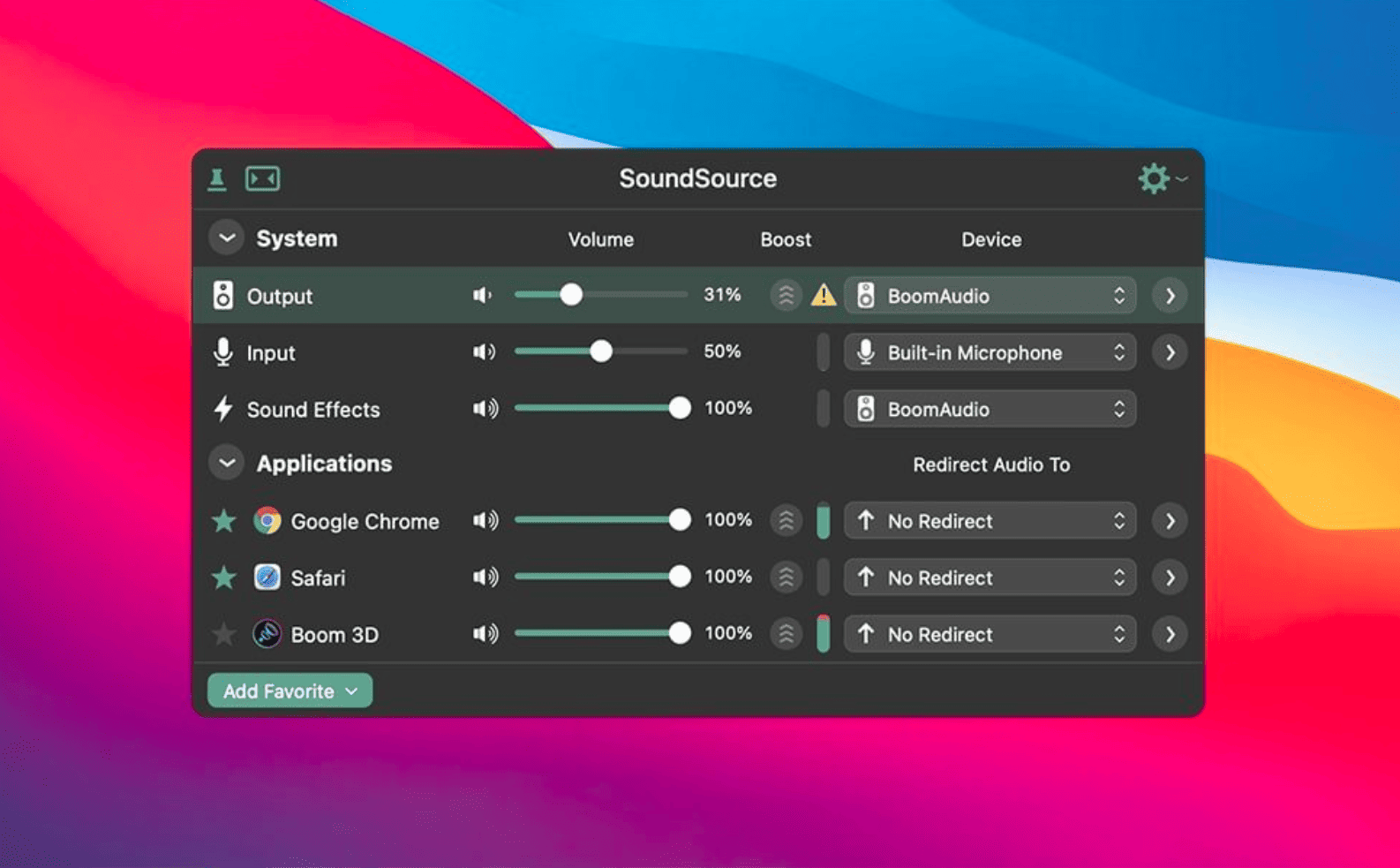Viewport: 1400px width, 868px height.
Task: Set the Safari volume slider
Action: [x=602, y=577]
